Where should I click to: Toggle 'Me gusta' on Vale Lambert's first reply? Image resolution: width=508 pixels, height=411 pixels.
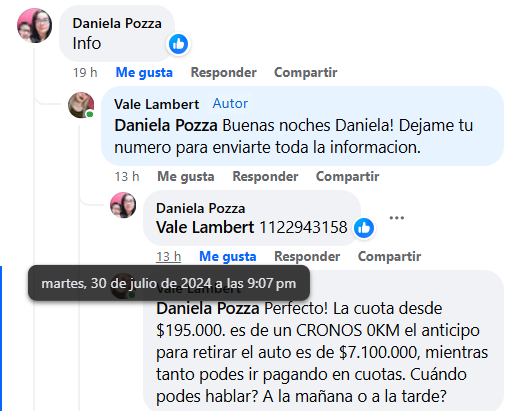[186, 176]
